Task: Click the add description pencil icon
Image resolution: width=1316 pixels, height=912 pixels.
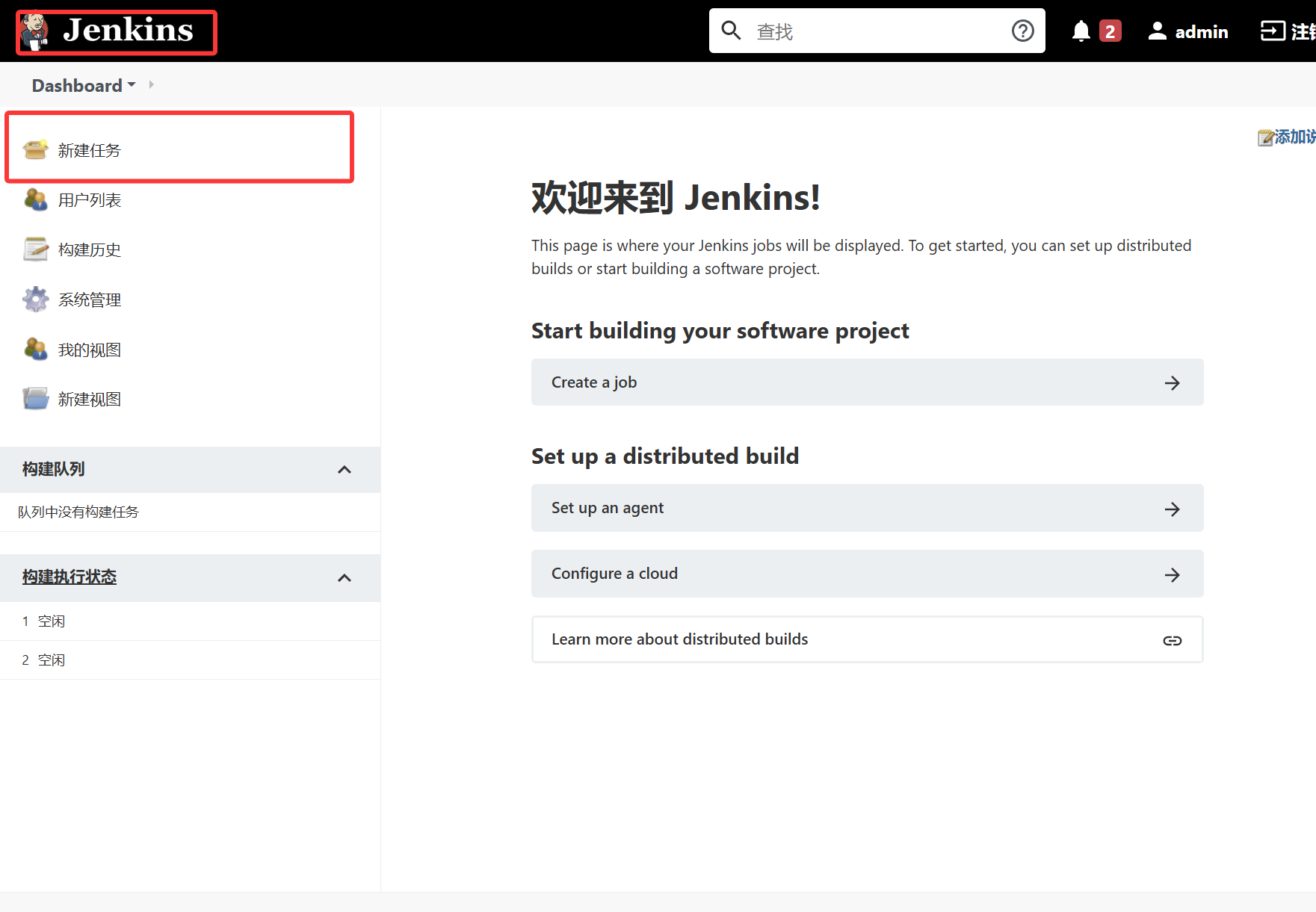Action: tap(1266, 137)
